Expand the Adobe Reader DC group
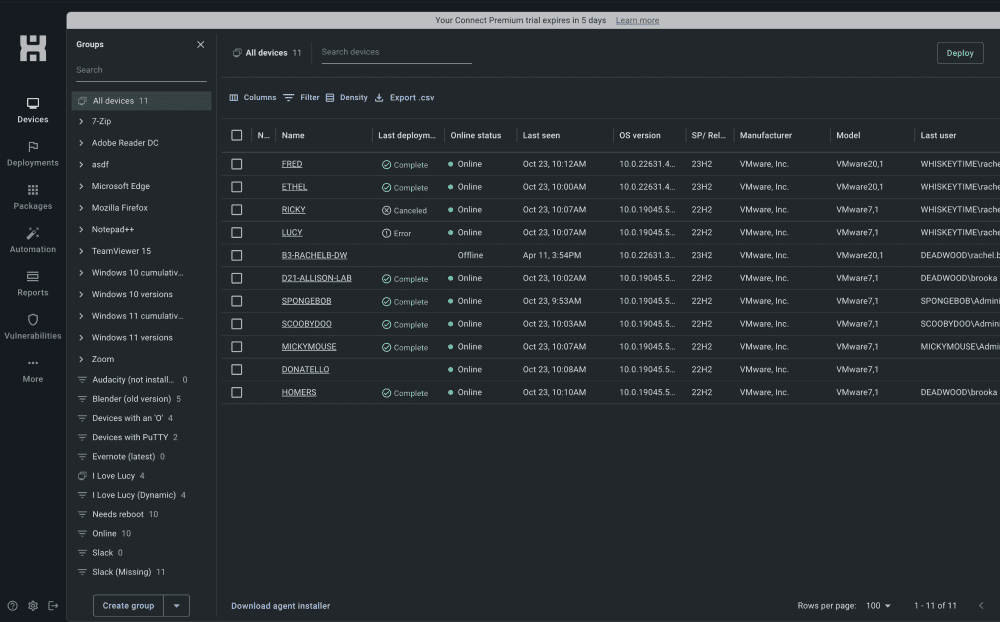Screen dimensions: 1000x622 tap(81, 143)
